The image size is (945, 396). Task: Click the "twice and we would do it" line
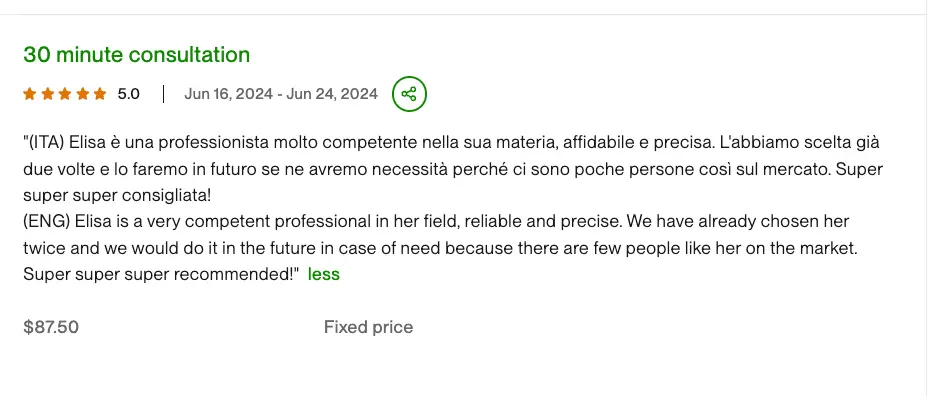pos(440,248)
